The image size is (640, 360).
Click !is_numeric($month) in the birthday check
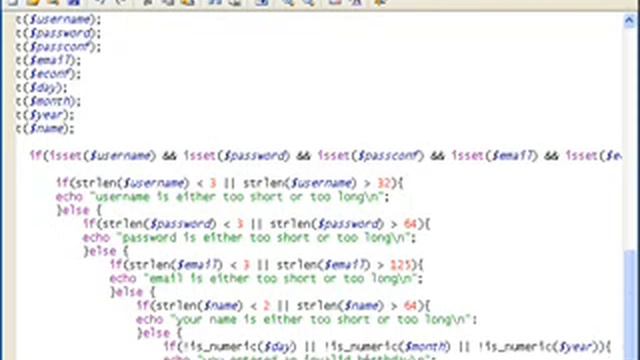coord(387,347)
